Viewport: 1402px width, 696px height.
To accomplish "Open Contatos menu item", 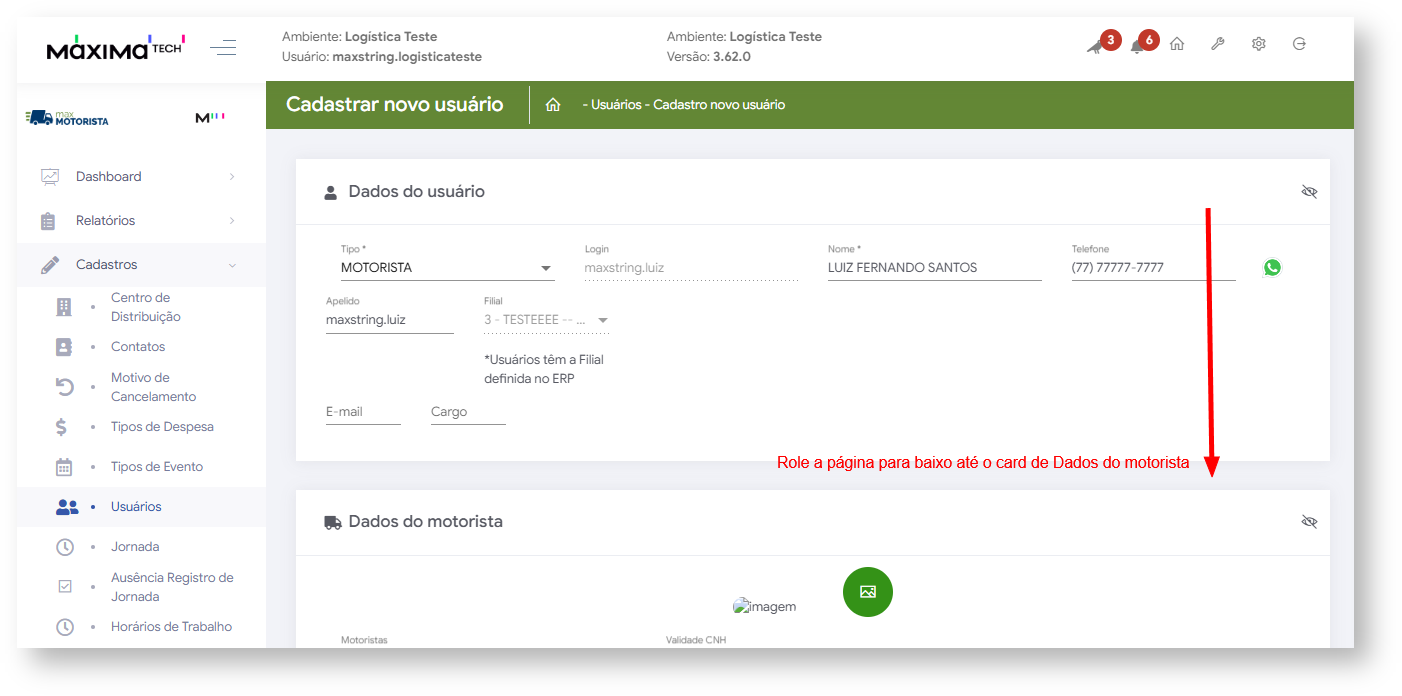I will coord(138,347).
